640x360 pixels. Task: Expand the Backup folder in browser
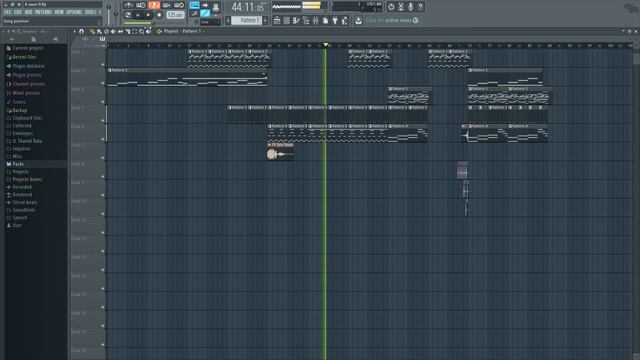click(x=17, y=110)
